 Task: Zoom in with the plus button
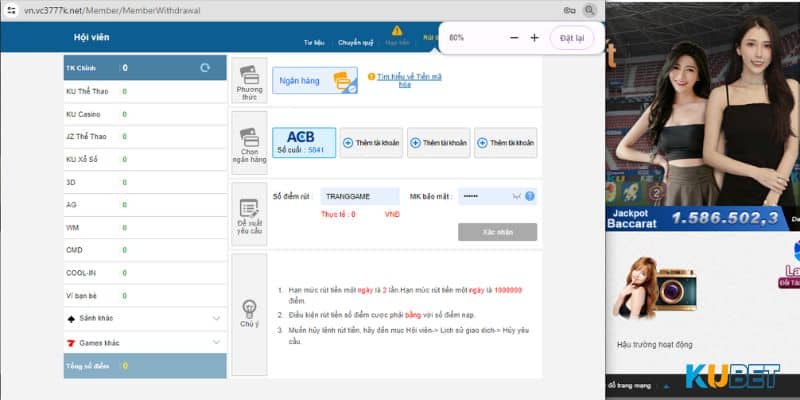[x=534, y=38]
